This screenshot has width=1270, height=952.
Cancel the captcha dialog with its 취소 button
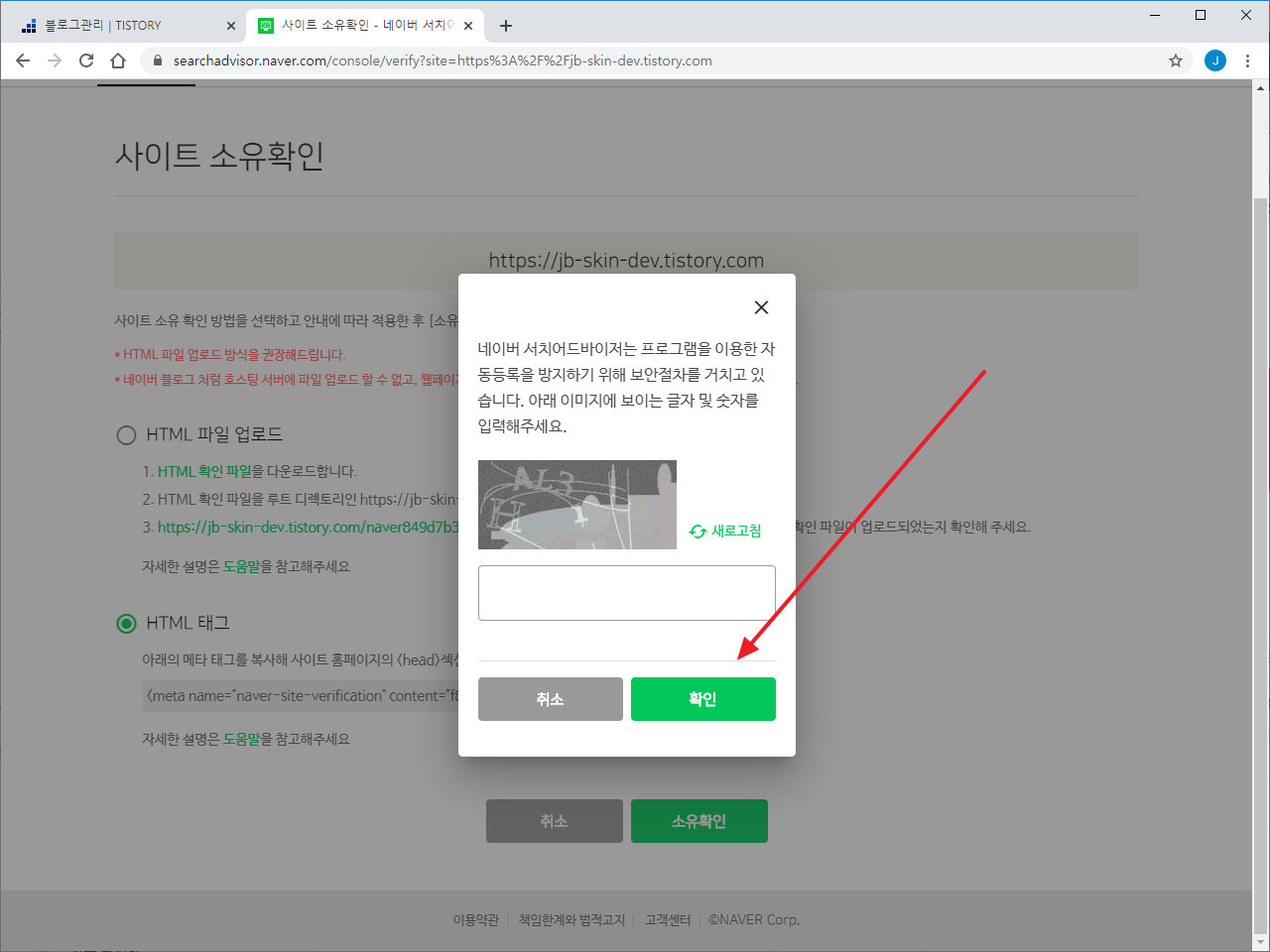tap(551, 699)
